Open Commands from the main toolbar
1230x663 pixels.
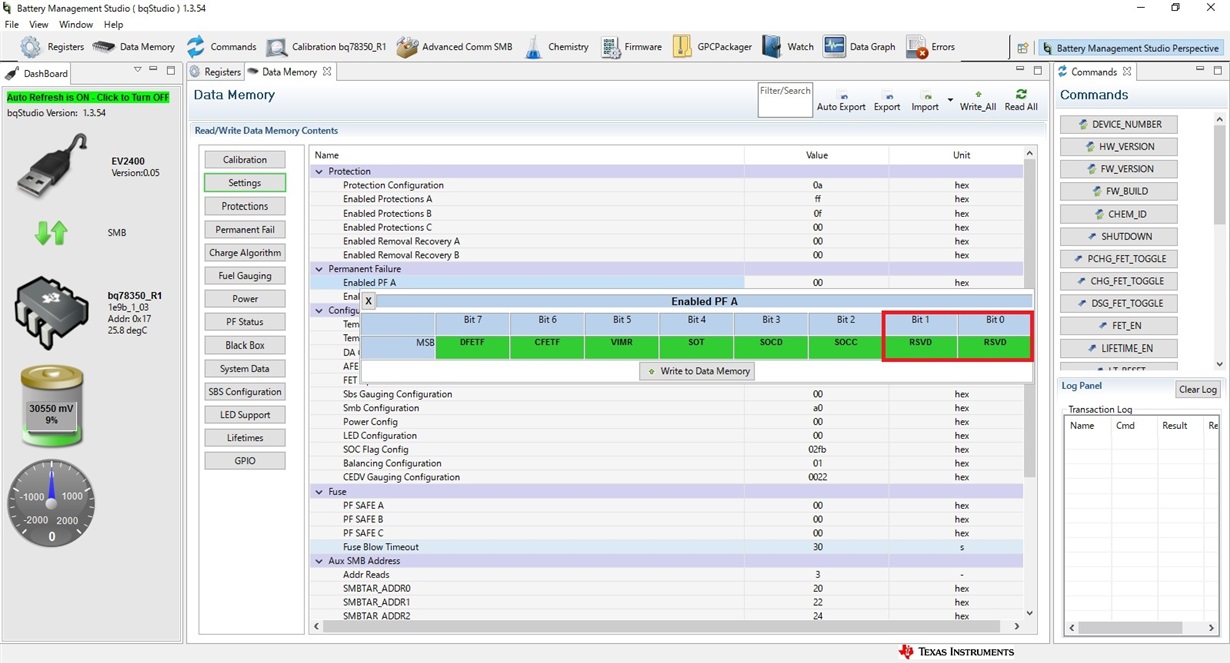(x=221, y=47)
